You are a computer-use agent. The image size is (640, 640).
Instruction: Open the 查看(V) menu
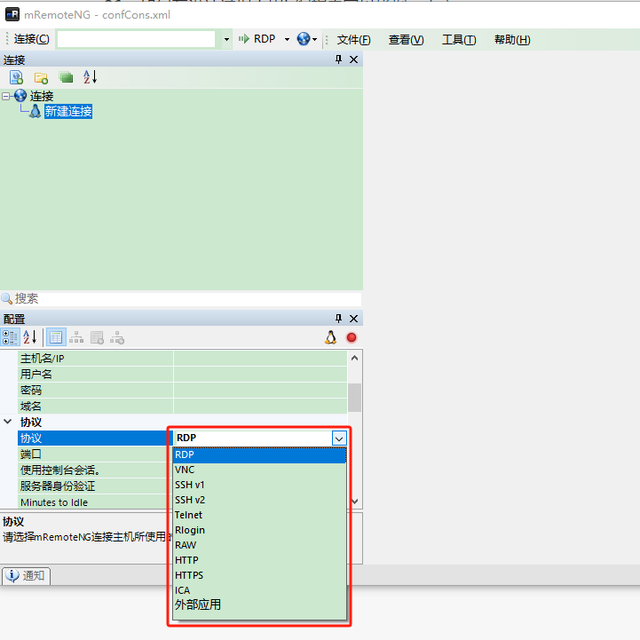point(406,40)
